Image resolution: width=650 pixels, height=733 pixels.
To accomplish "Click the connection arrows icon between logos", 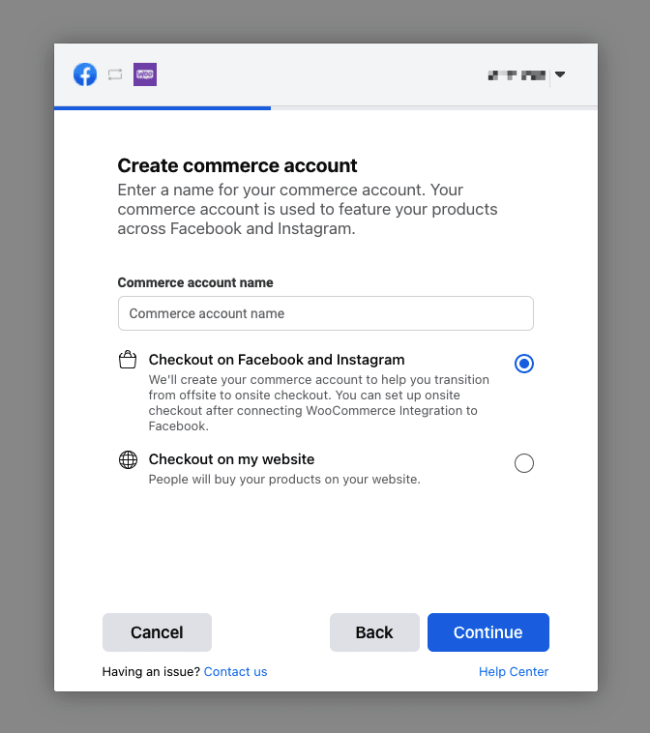I will point(115,74).
